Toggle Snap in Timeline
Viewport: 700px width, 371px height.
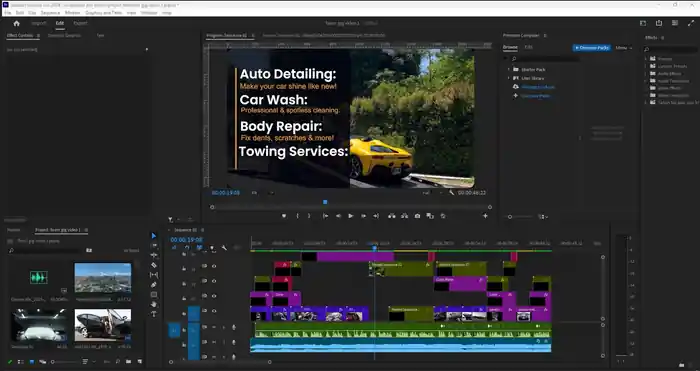[x=187, y=248]
